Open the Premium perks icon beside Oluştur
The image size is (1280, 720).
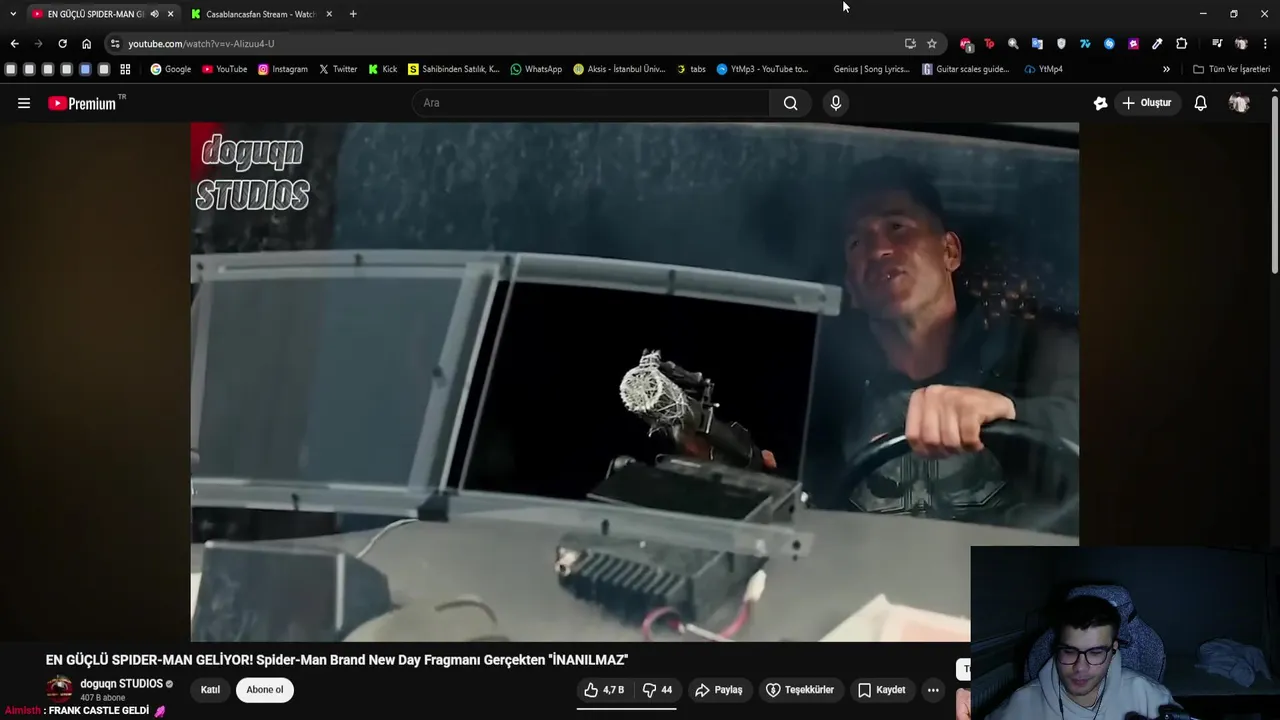[x=1100, y=103]
